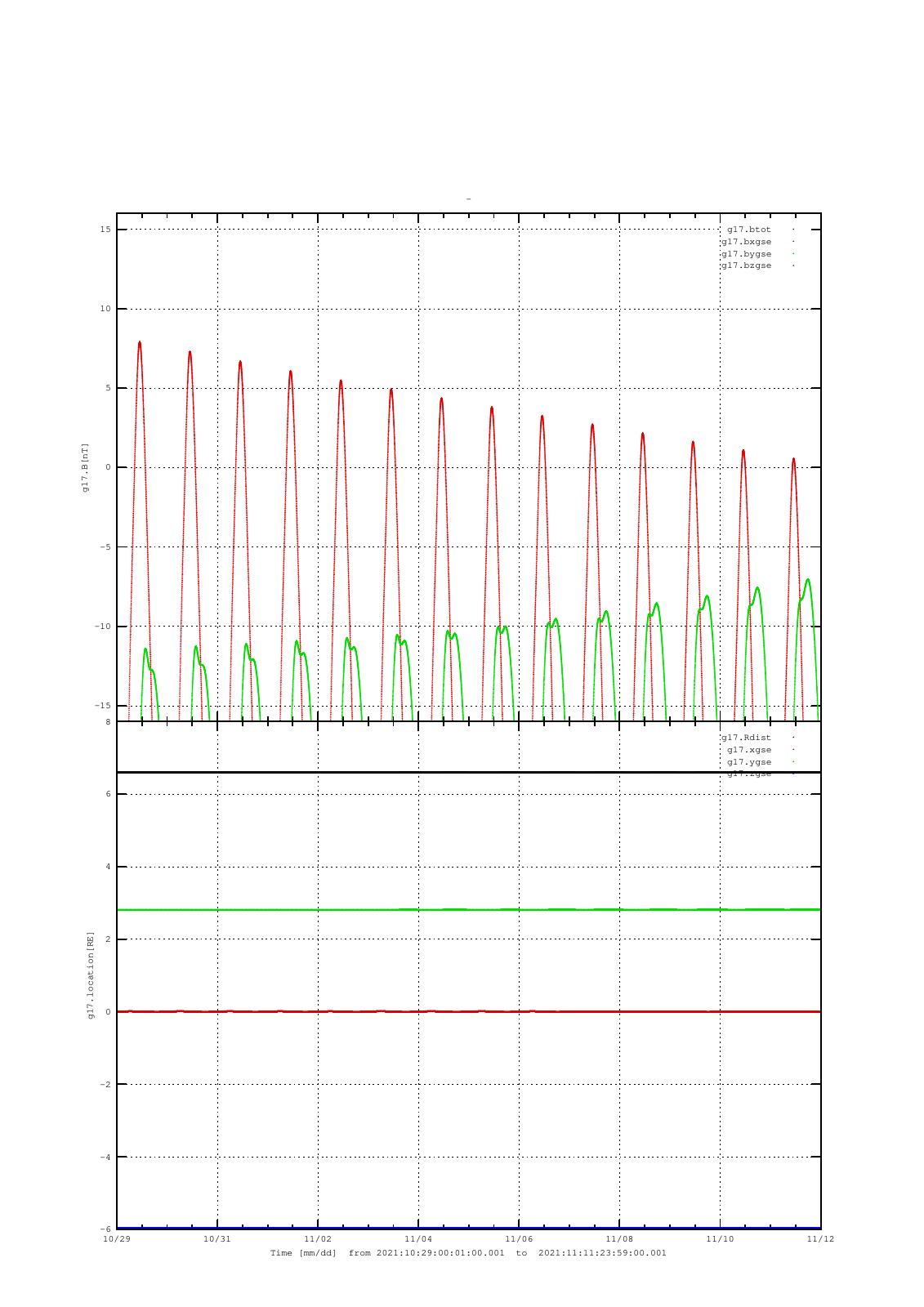
Task: Click the 11/08 date label on the time axis
Action: (x=619, y=1239)
